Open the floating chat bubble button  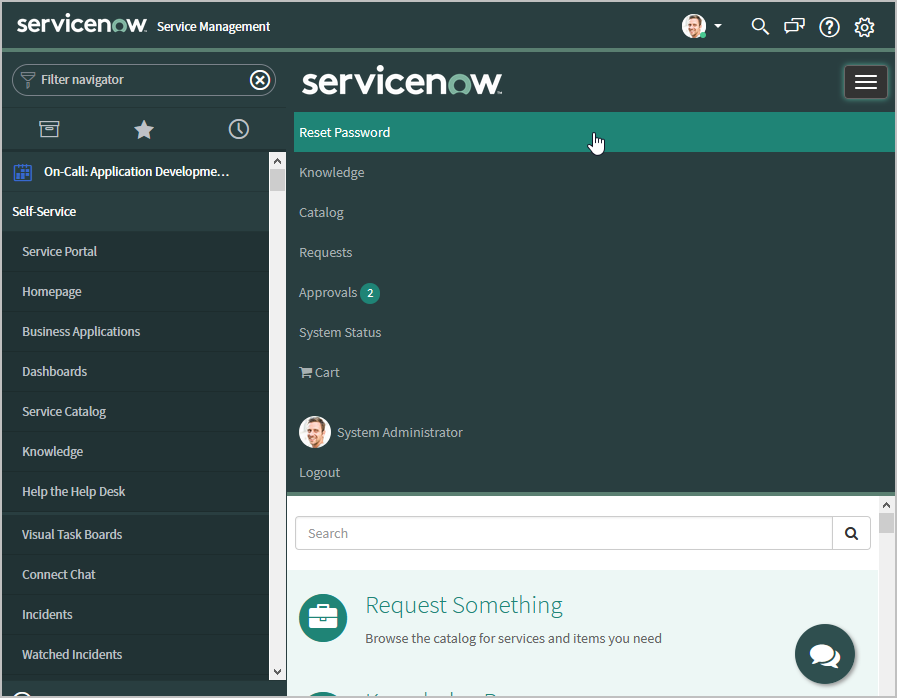pos(824,655)
